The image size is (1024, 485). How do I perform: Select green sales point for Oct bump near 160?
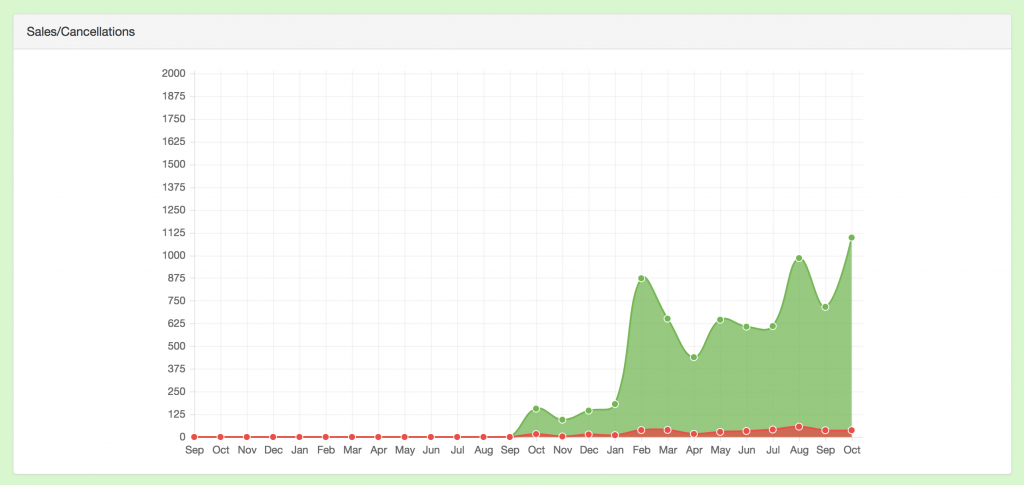(536, 409)
